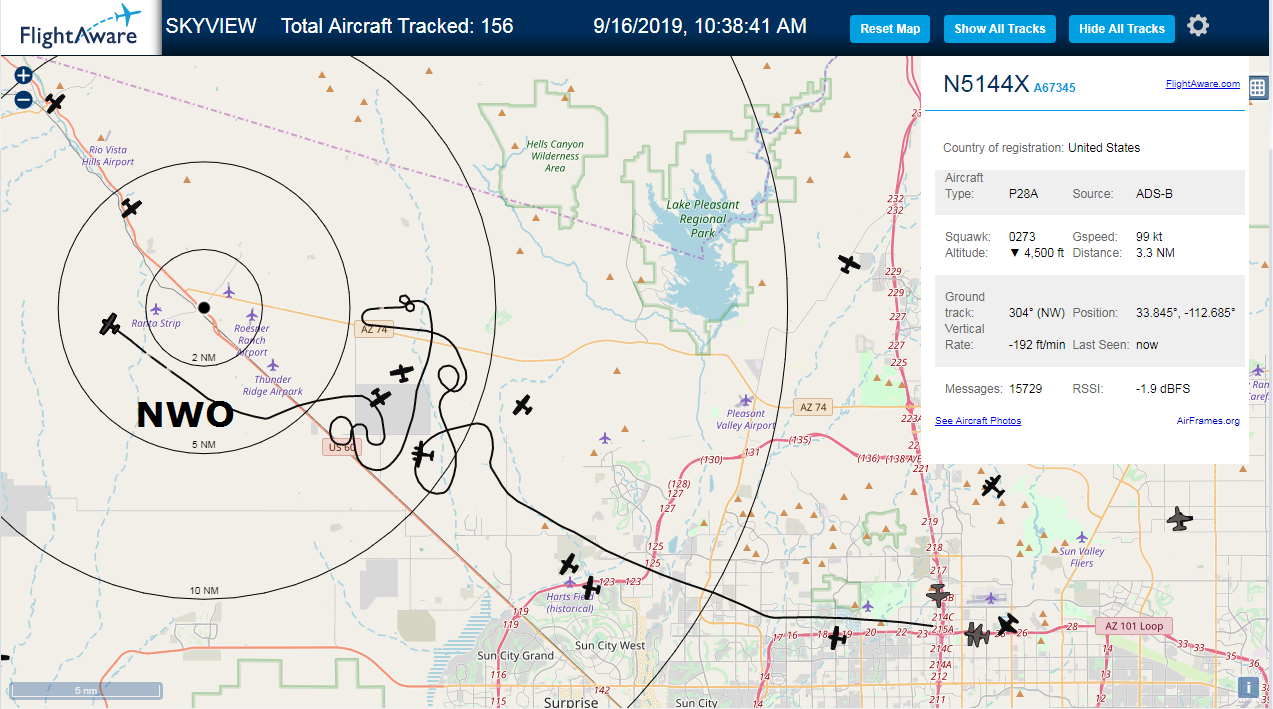Image resolution: width=1273 pixels, height=709 pixels.
Task: Click the black receiver location dot
Action: pos(204,307)
